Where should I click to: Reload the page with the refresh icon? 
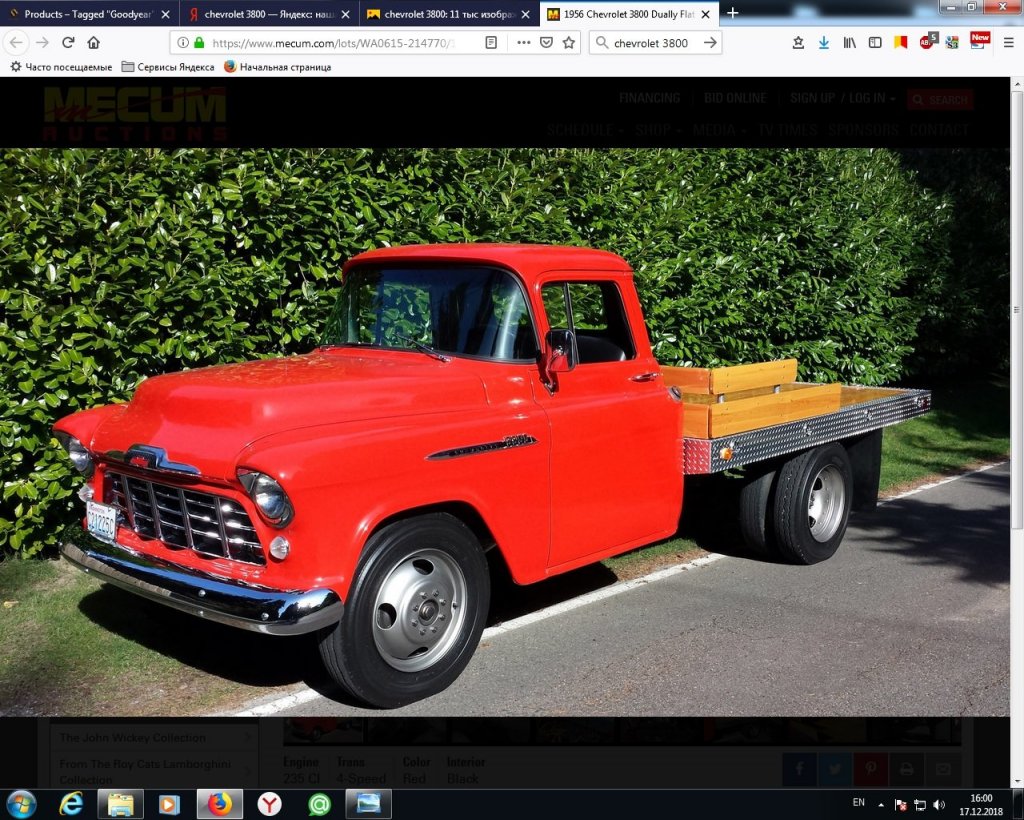click(68, 43)
